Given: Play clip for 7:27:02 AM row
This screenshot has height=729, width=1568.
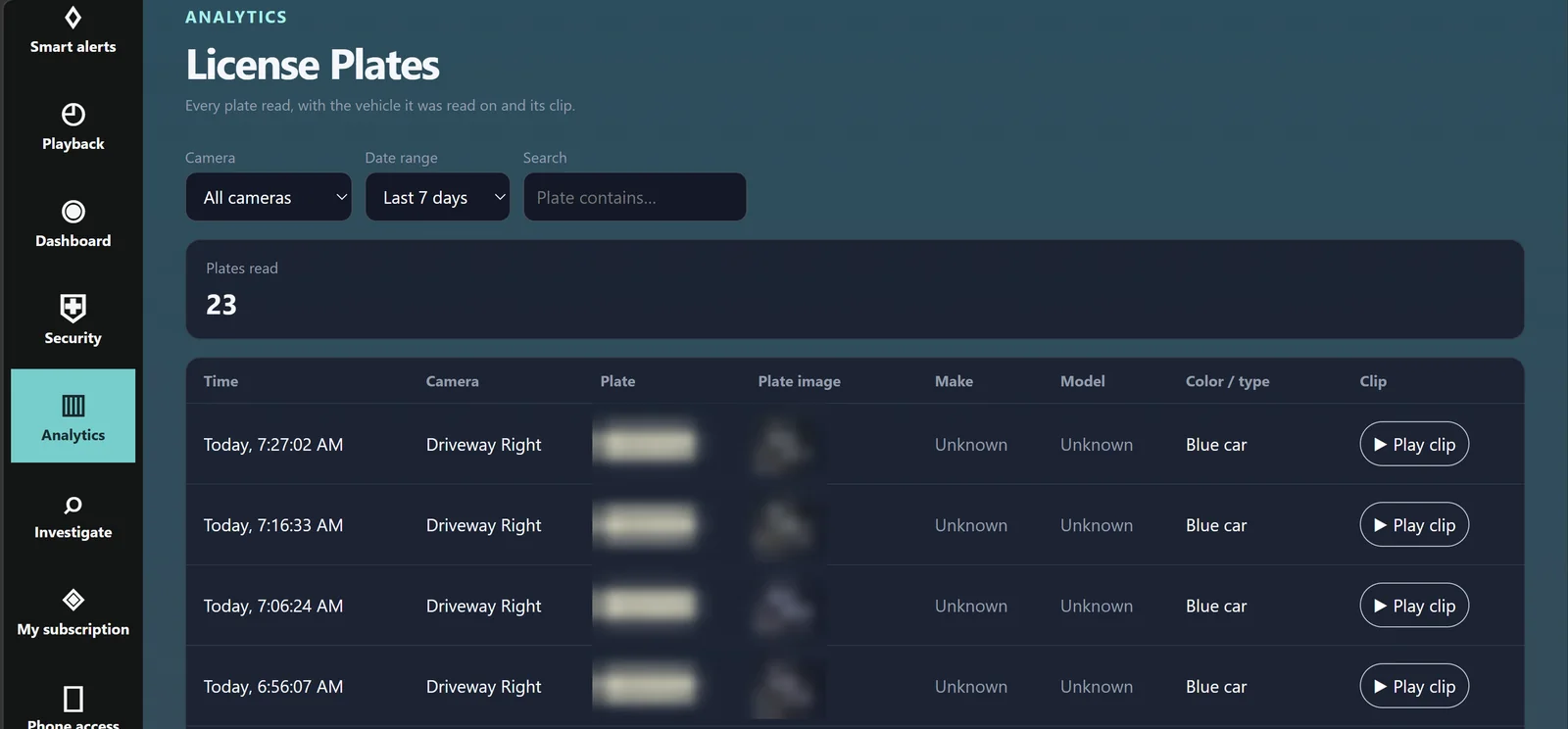Looking at the screenshot, I should tap(1414, 444).
